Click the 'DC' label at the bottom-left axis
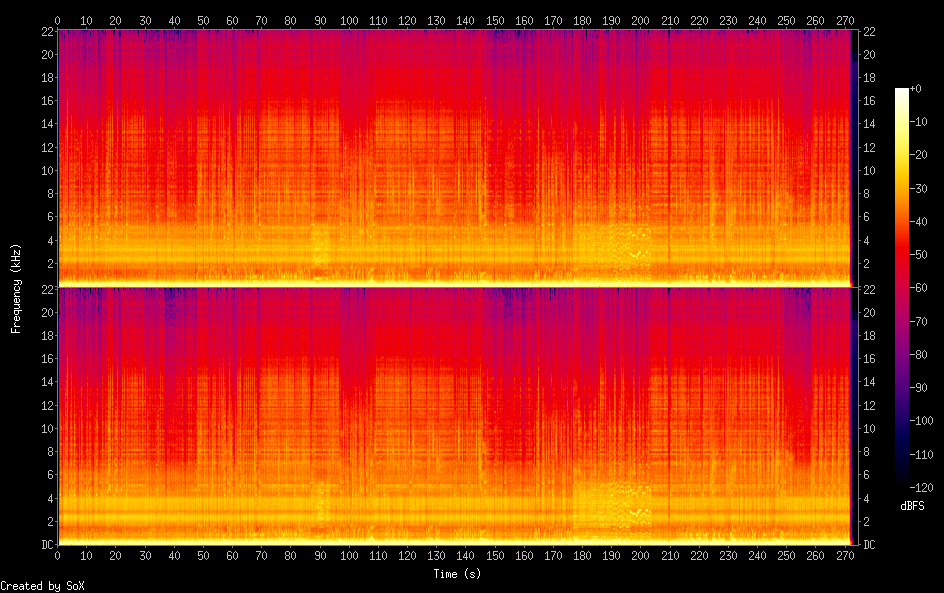This screenshot has height=593, width=944. point(45,545)
